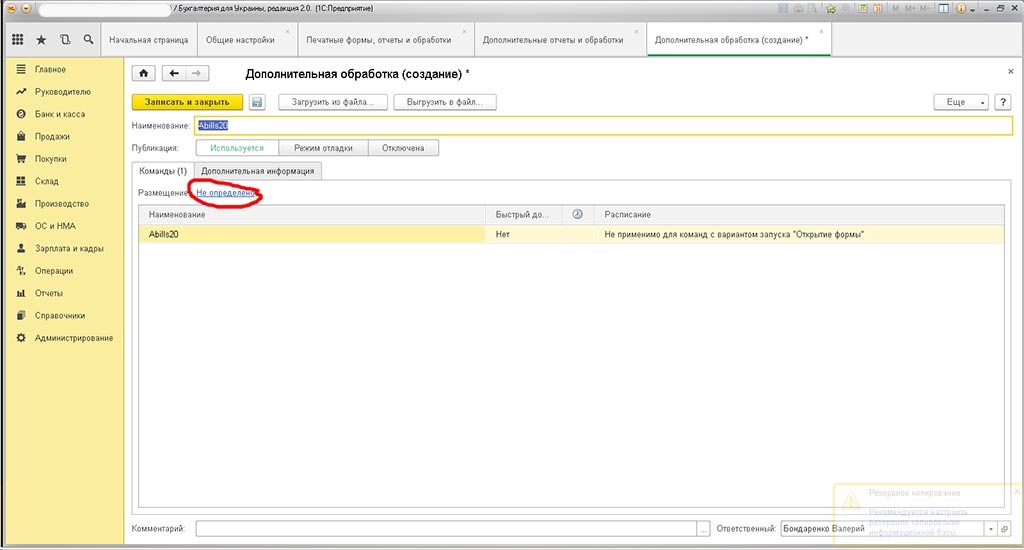Image resolution: width=1024 pixels, height=550 pixels.
Task: Open the Общие настройки tab
Action: tap(240, 40)
